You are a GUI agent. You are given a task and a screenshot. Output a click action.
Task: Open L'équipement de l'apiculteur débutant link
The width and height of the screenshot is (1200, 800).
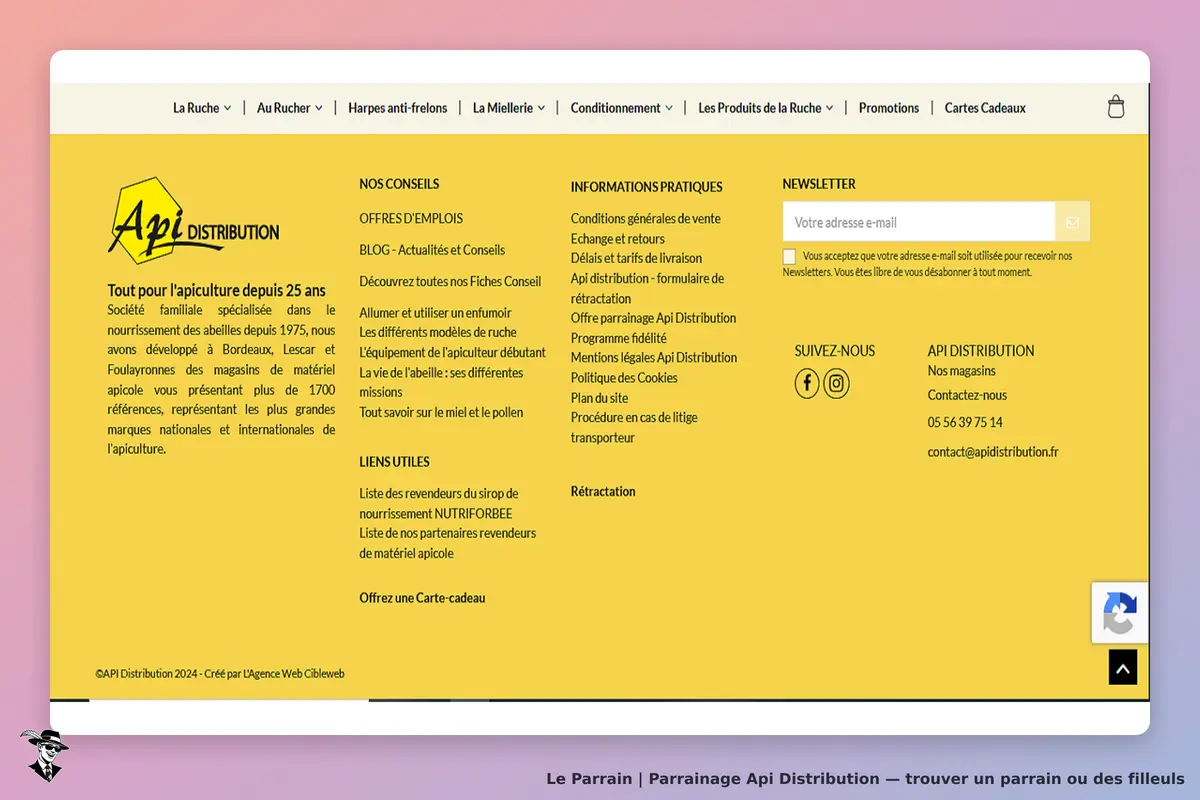tap(453, 352)
